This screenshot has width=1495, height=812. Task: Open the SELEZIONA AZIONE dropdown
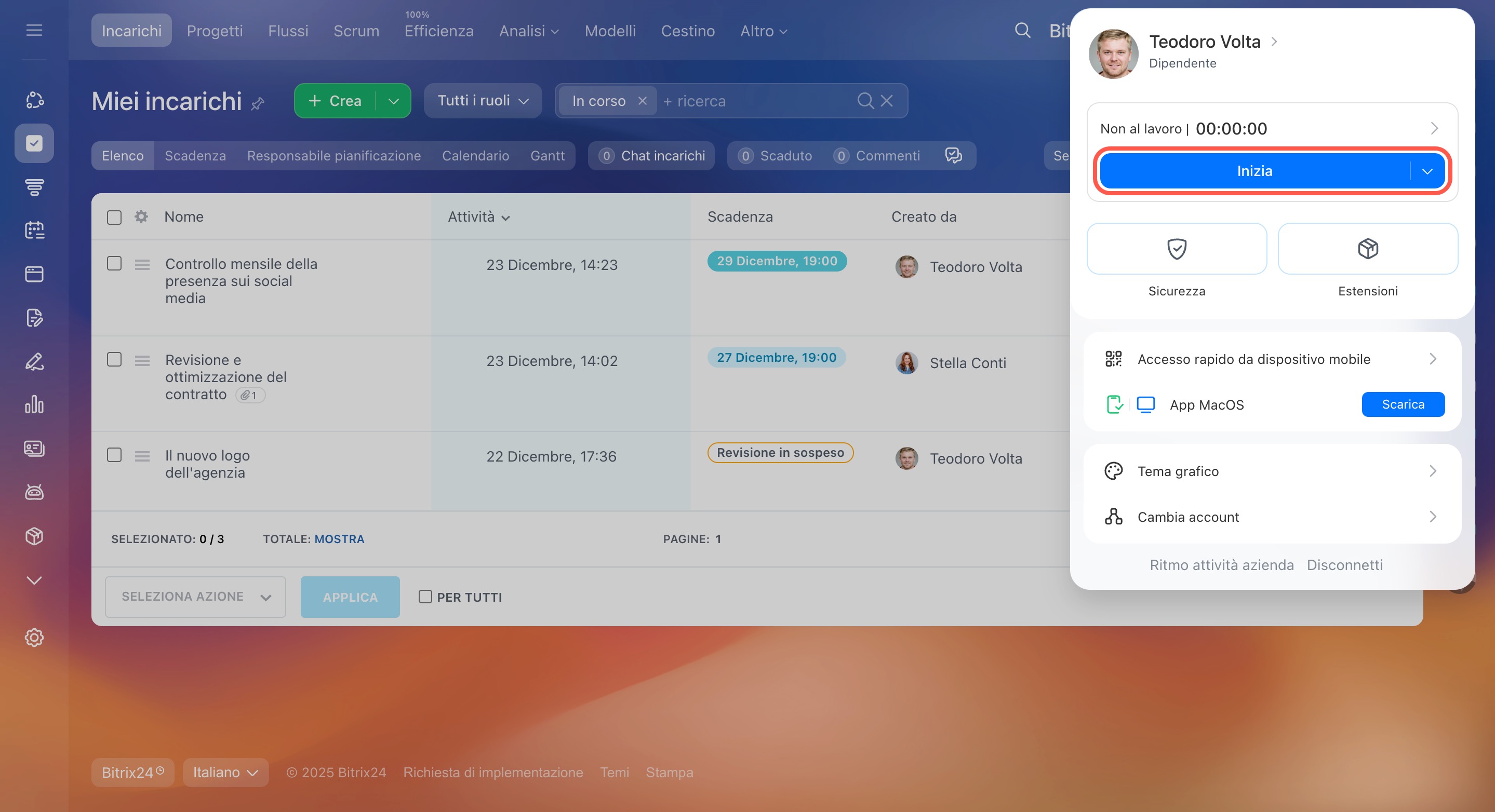pos(195,597)
